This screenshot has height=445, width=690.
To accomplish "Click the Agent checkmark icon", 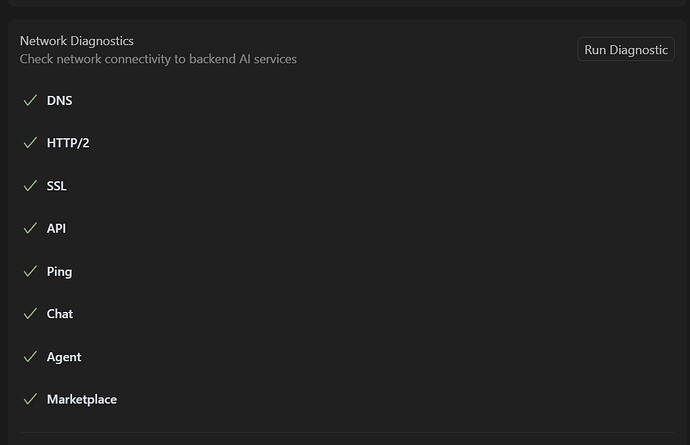I will point(30,357).
